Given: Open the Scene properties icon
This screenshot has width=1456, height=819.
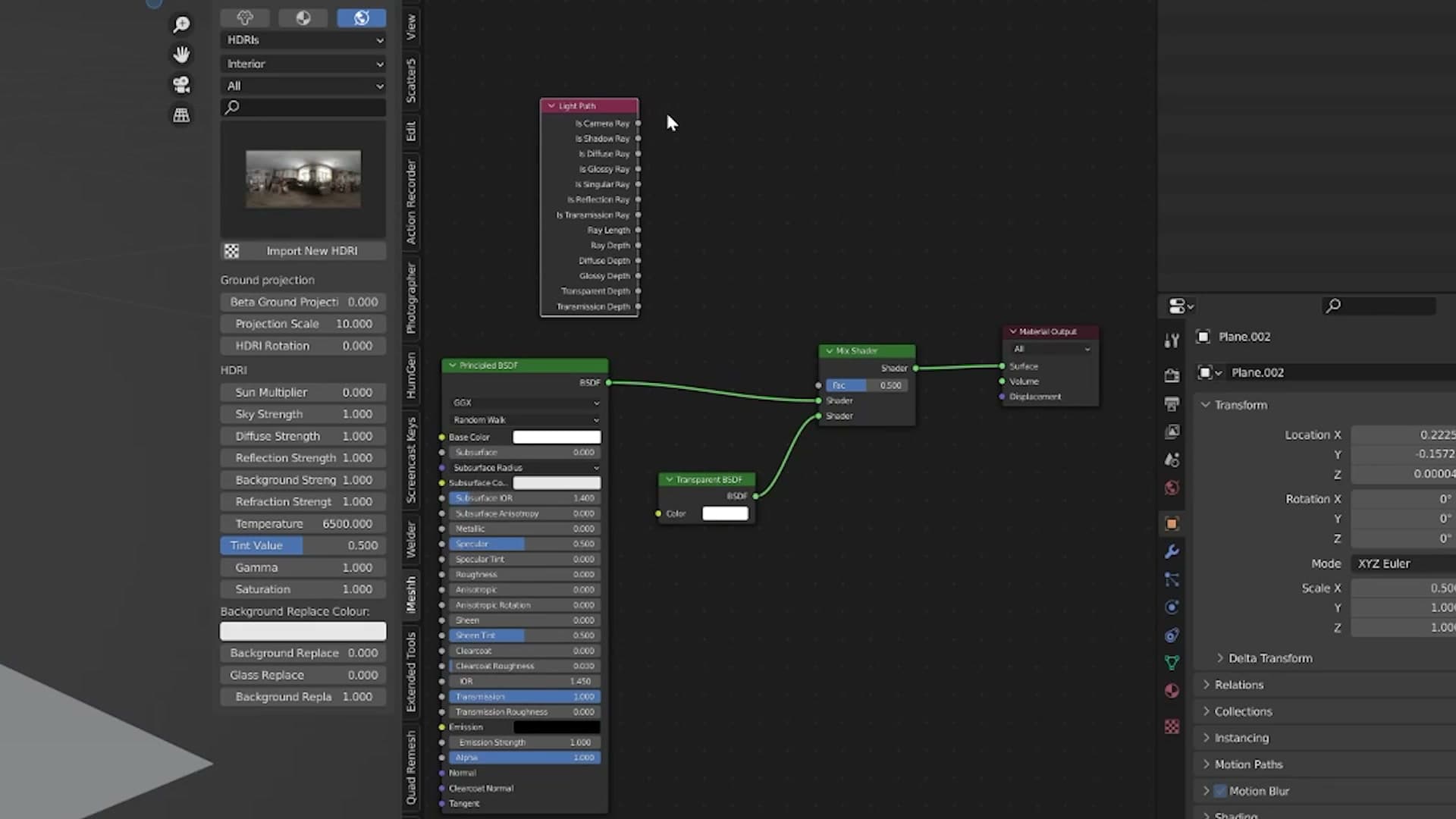Looking at the screenshot, I should pos(1172,460).
